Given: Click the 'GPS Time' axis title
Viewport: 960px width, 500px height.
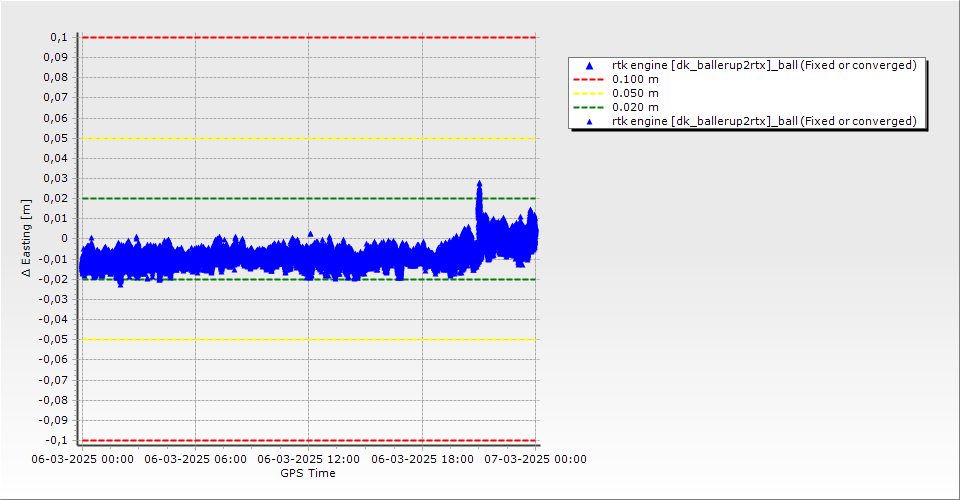Looking at the screenshot, I should click(308, 473).
